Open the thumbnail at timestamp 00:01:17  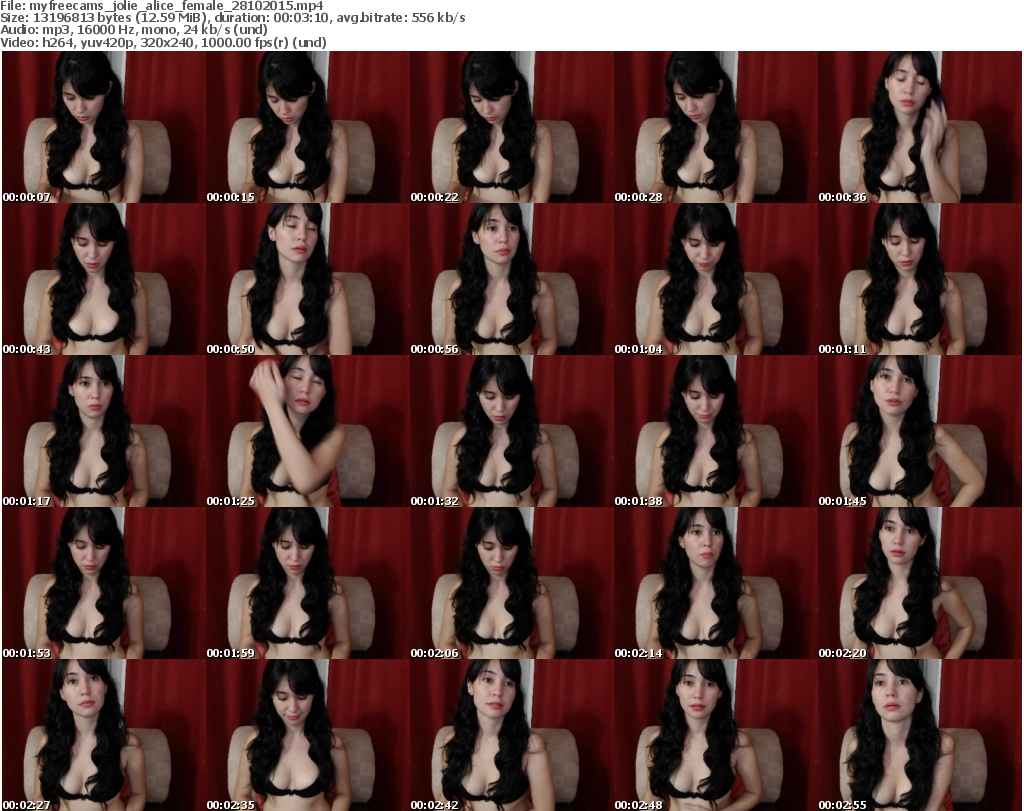(104, 432)
